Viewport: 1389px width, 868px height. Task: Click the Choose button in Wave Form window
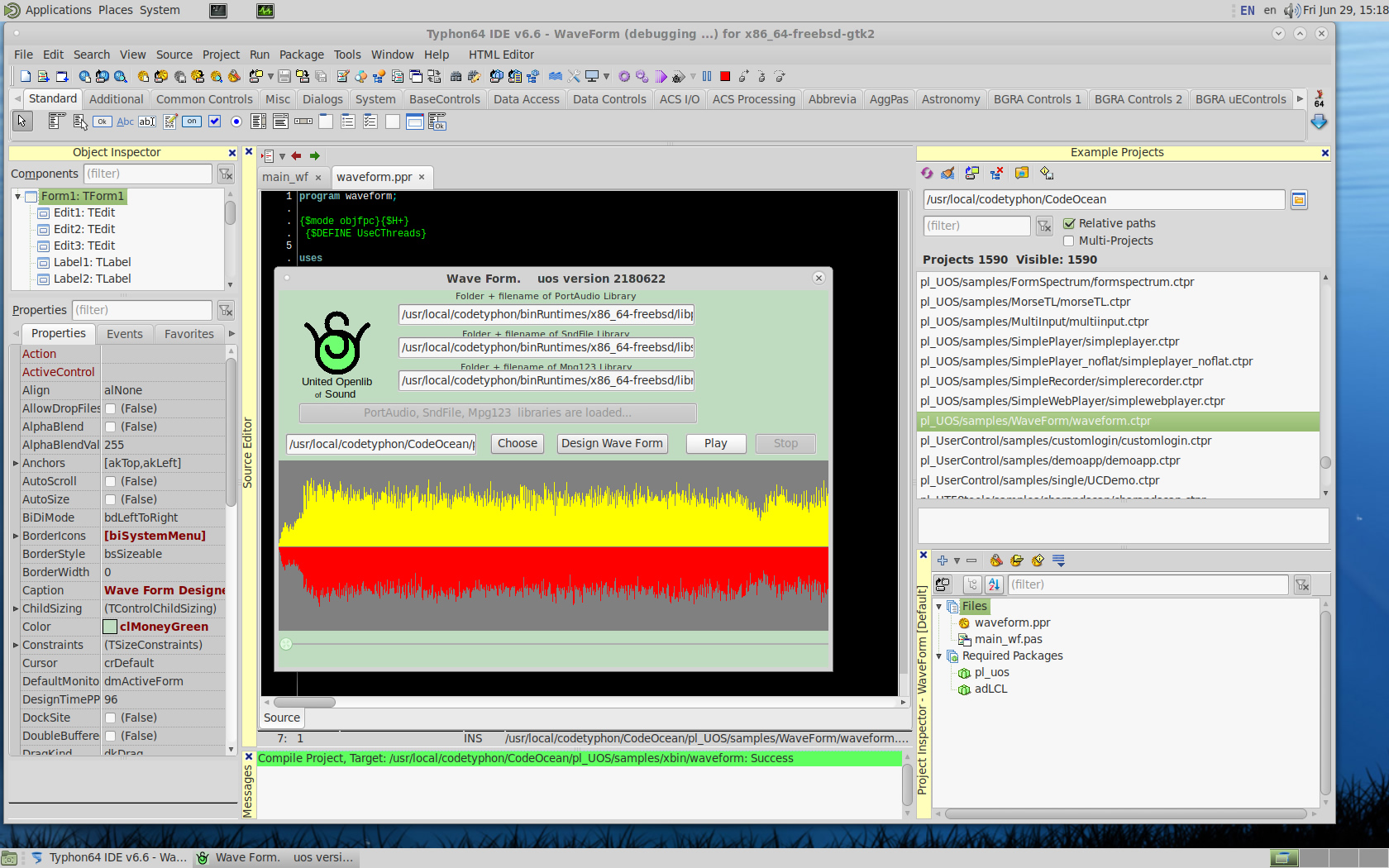pos(518,444)
